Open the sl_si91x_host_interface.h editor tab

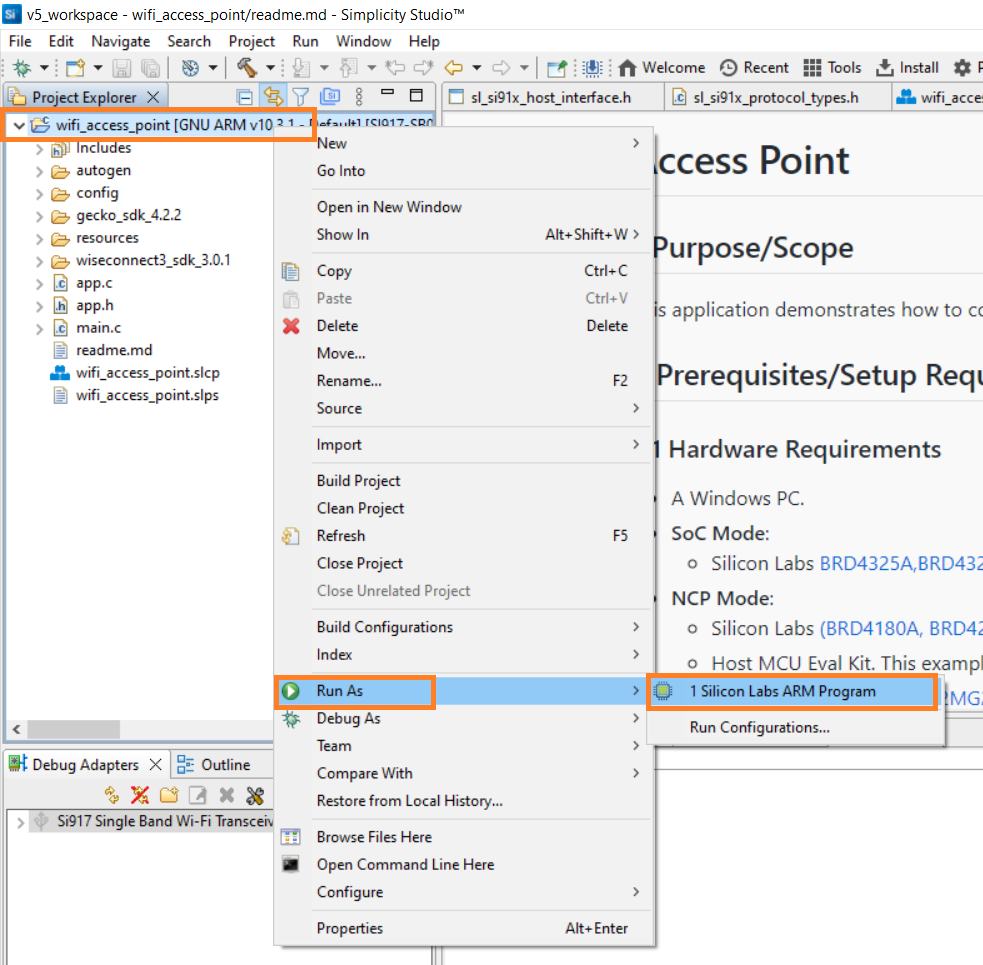click(552, 97)
